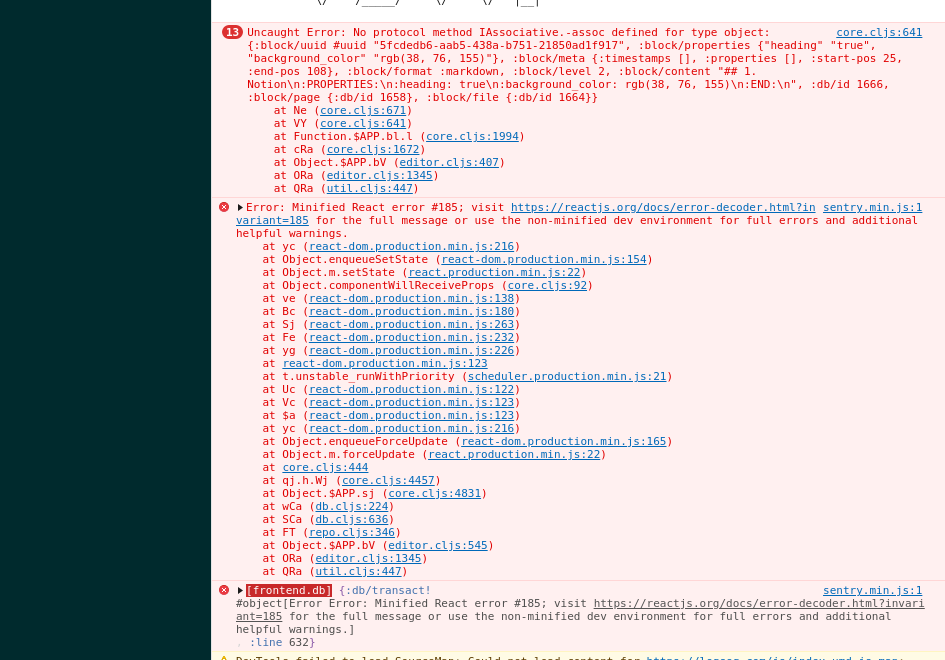The image size is (945, 660).
Task: Open the core.cljs:444 link
Action: point(325,468)
